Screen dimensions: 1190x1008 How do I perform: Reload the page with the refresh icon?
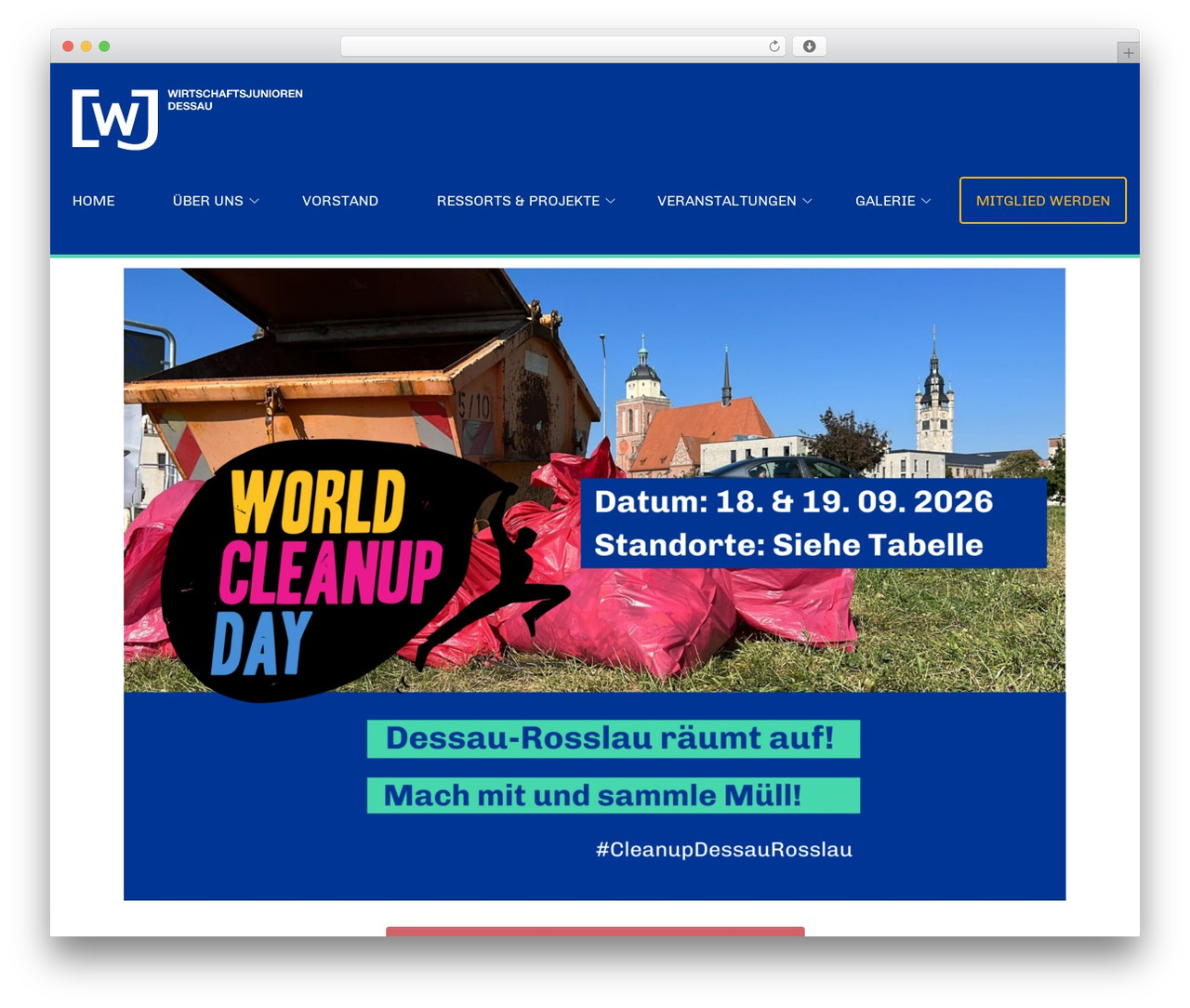coord(774,46)
